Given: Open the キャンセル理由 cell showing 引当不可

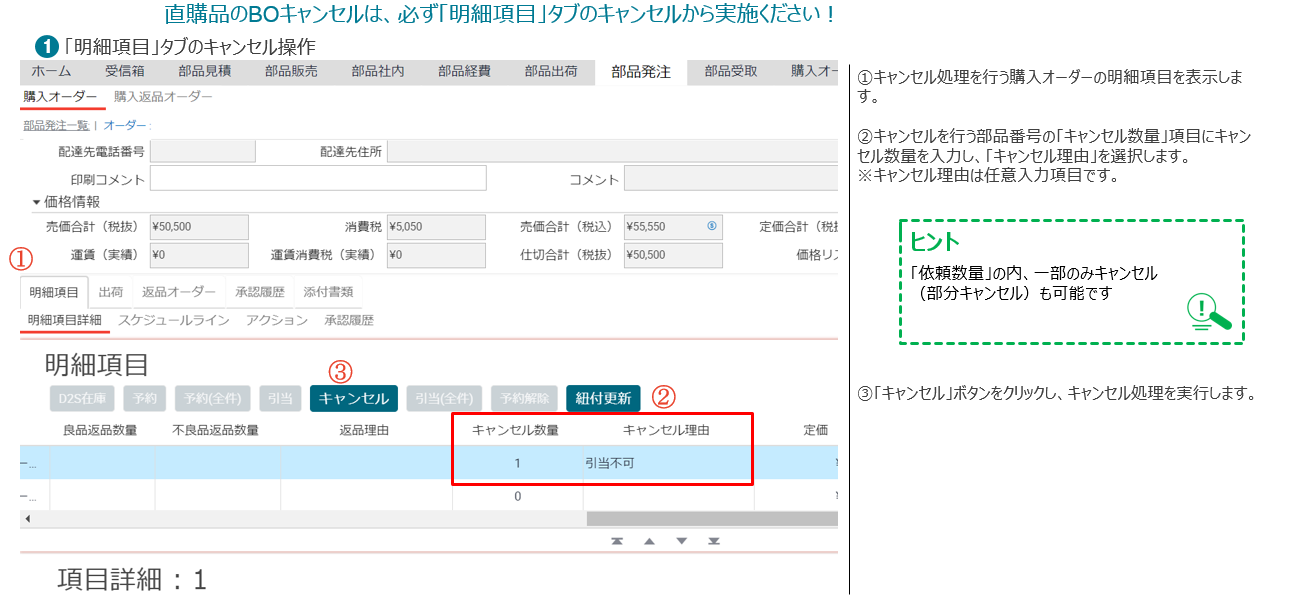Looking at the screenshot, I should pyautogui.click(x=667, y=463).
